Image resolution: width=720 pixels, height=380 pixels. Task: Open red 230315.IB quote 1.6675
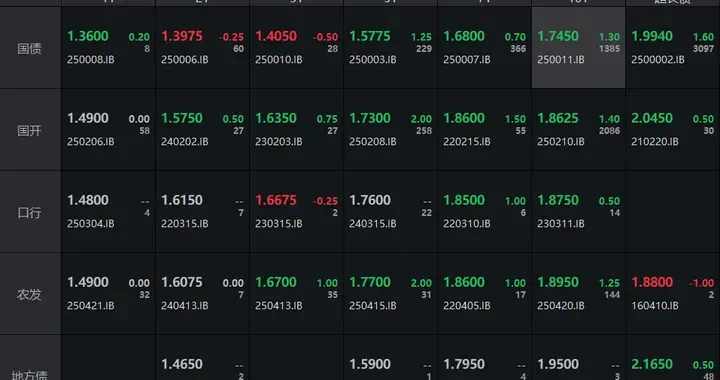(297, 212)
